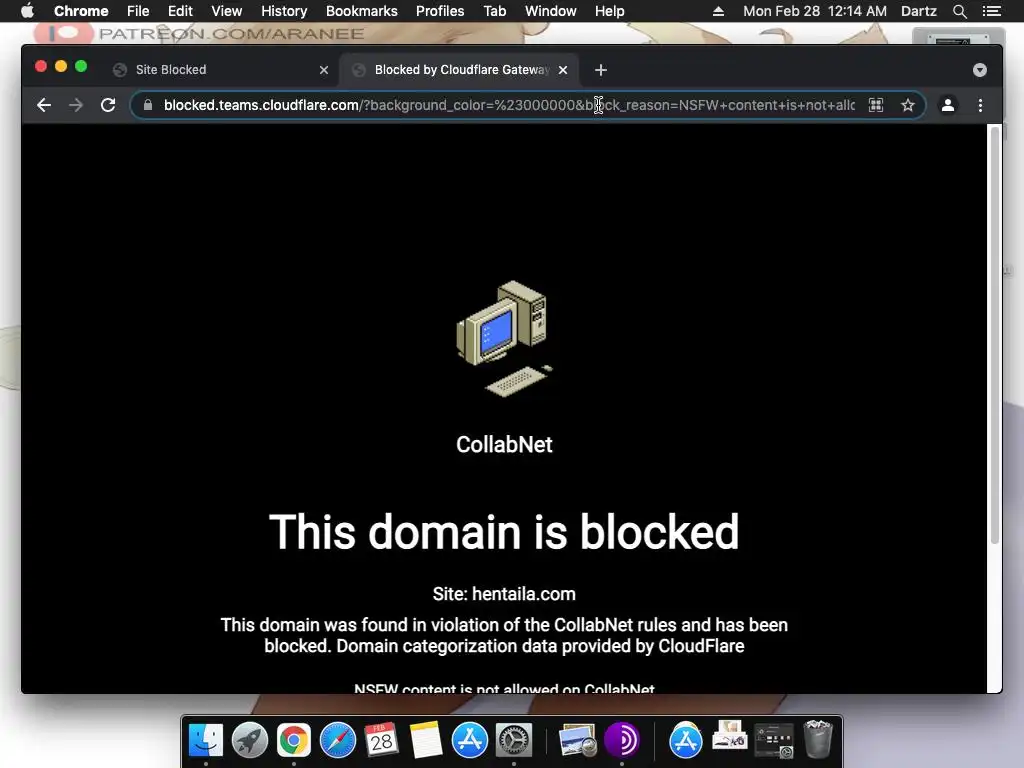1024x768 pixels.
Task: Click the address bar URL field
Action: tap(509, 105)
